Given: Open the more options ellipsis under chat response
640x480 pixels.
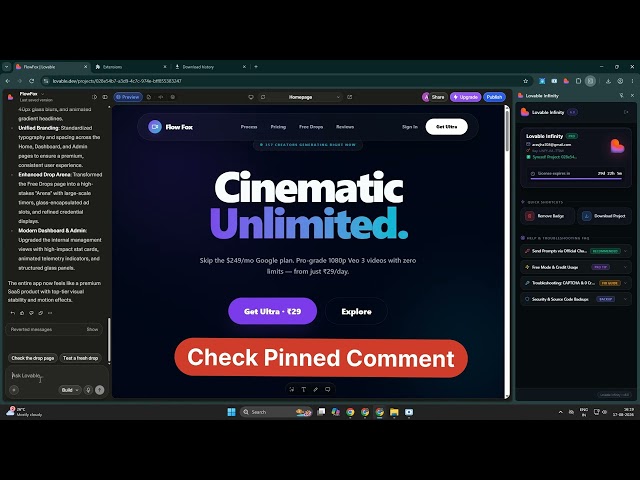Looking at the screenshot, I should pos(50,313).
